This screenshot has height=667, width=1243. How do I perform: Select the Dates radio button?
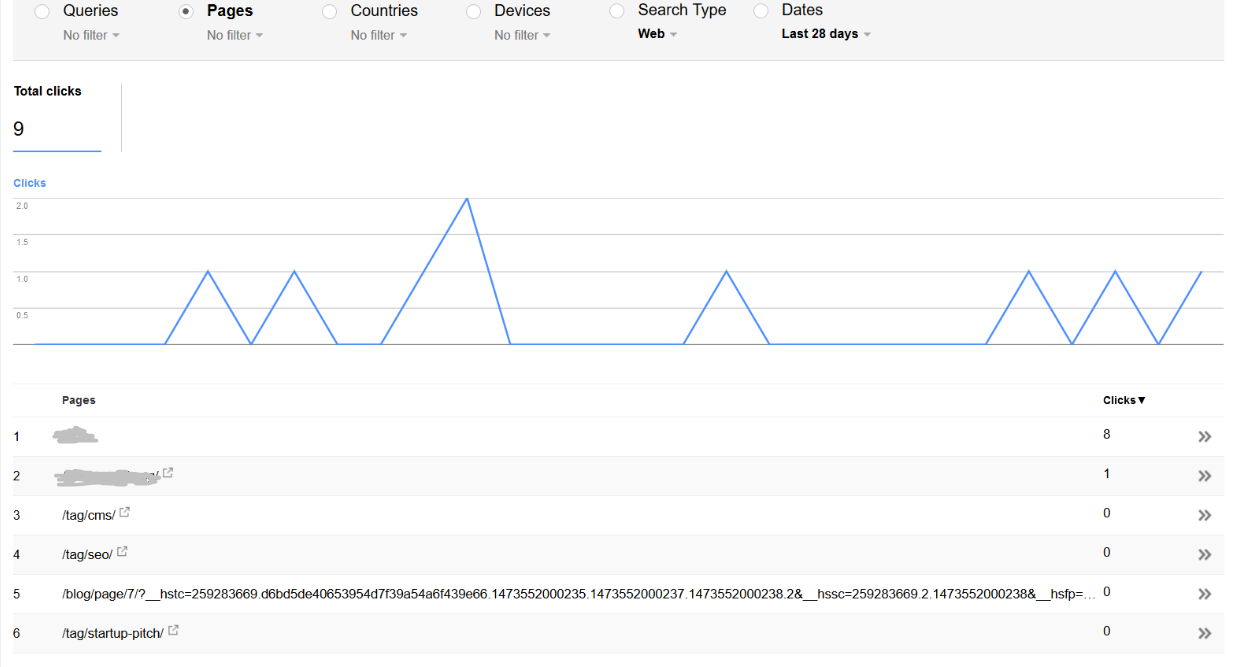tap(761, 10)
